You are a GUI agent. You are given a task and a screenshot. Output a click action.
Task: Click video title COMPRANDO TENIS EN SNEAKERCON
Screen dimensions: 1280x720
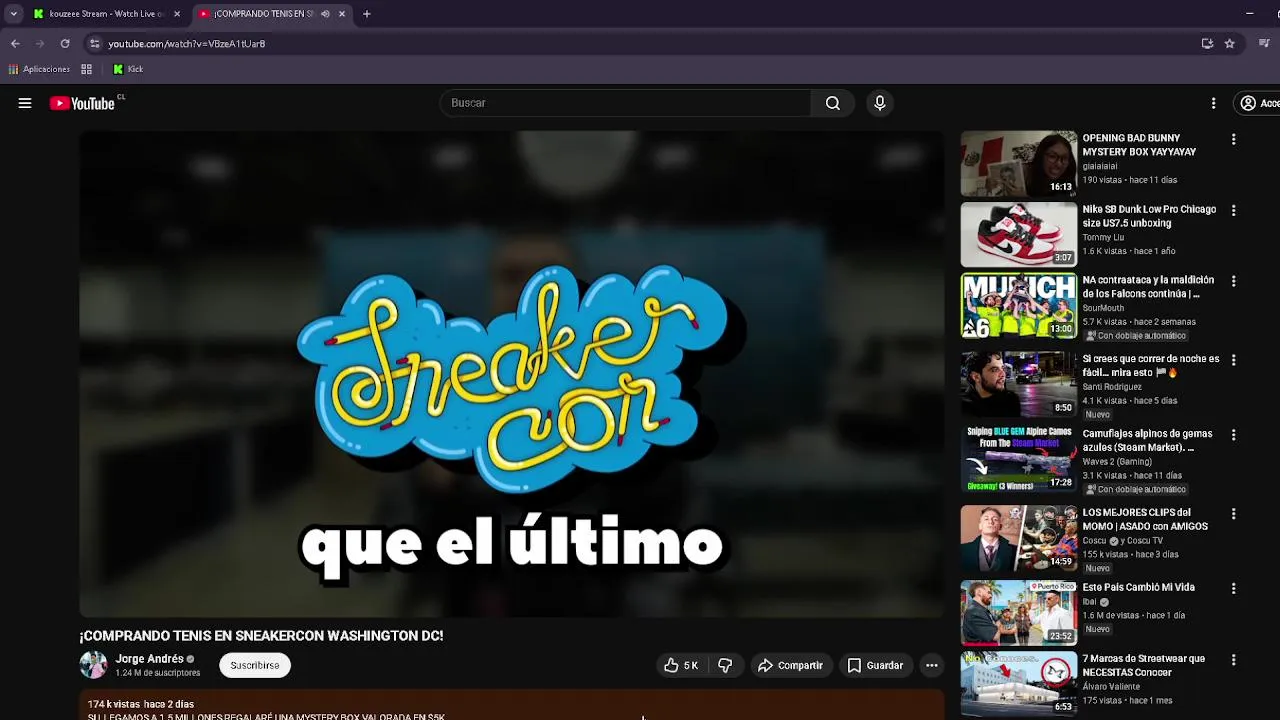pyautogui.click(x=261, y=636)
